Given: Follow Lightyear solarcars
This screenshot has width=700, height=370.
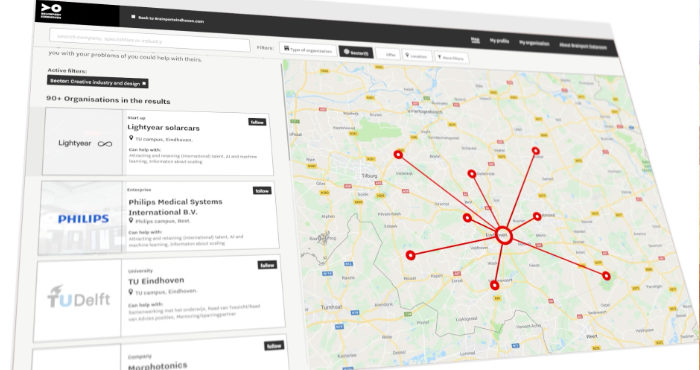Looking at the screenshot, I should (x=257, y=122).
